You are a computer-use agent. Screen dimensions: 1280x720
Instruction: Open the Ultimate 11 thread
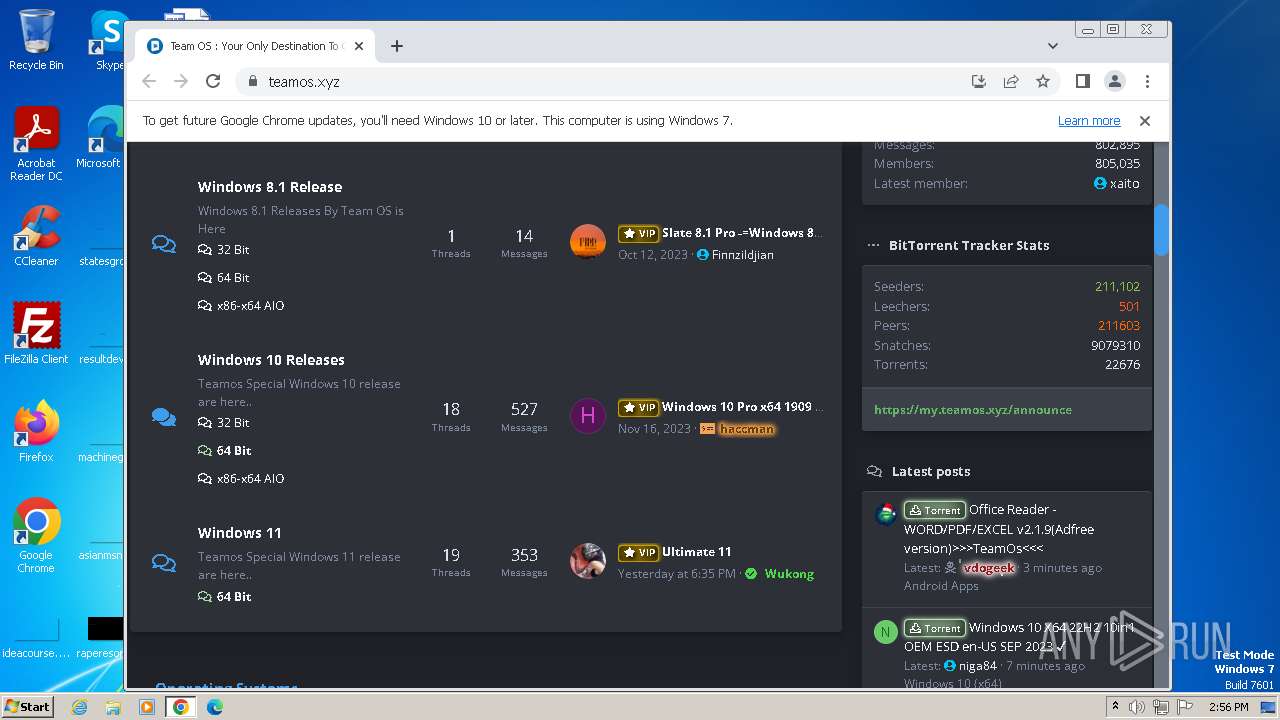697,552
